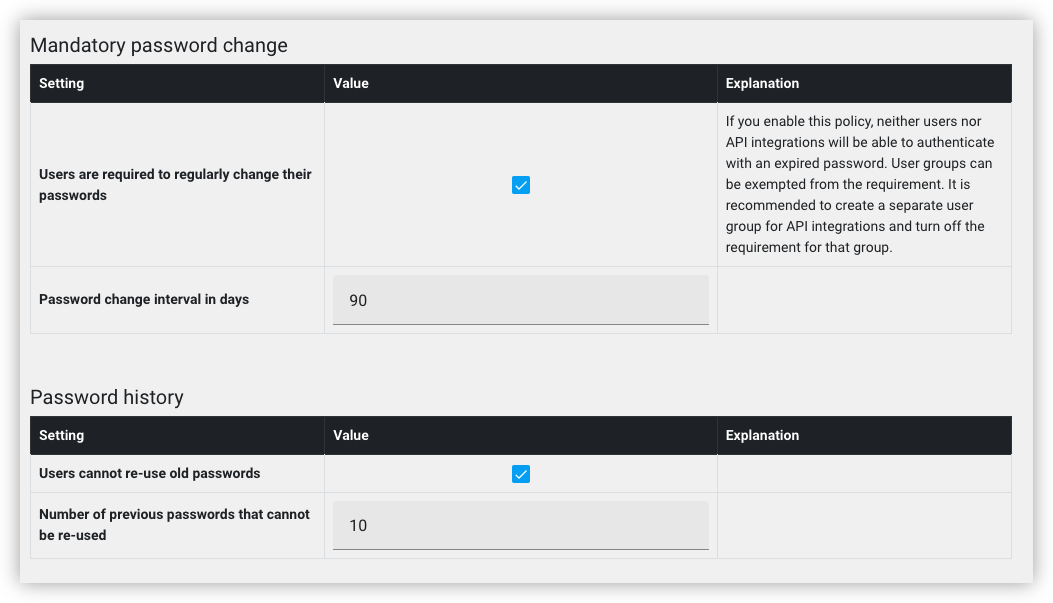Uncheck the cannot re-use old passwords checkbox

pyautogui.click(x=520, y=474)
